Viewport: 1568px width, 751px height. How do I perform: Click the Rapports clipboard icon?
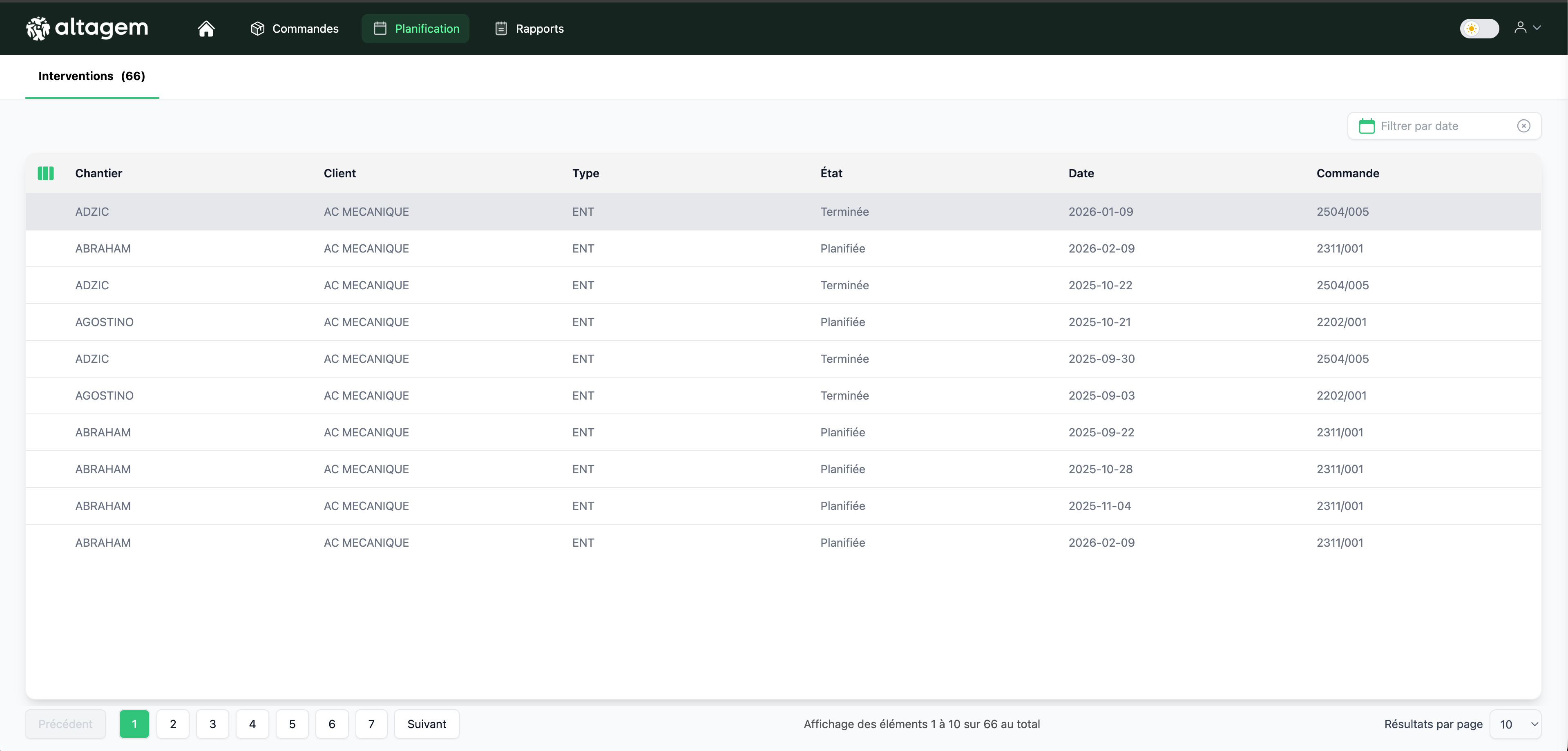500,29
